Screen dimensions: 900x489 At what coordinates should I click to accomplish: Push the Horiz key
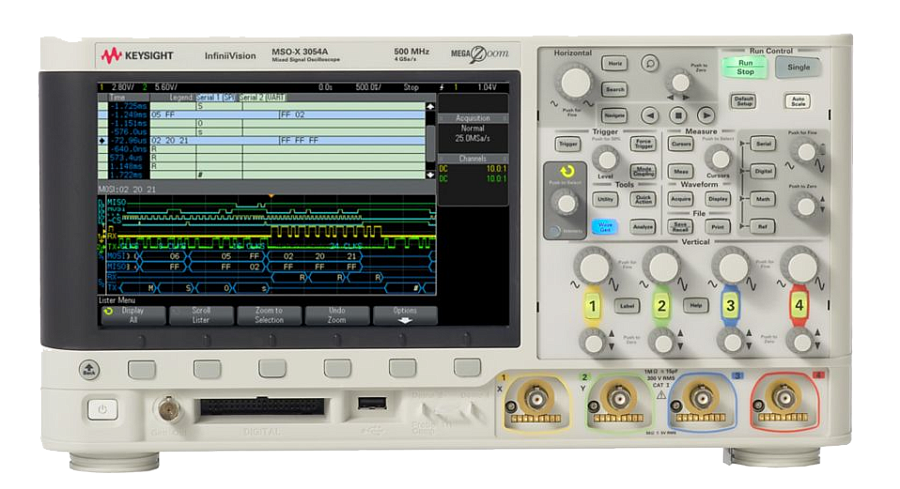(x=614, y=64)
